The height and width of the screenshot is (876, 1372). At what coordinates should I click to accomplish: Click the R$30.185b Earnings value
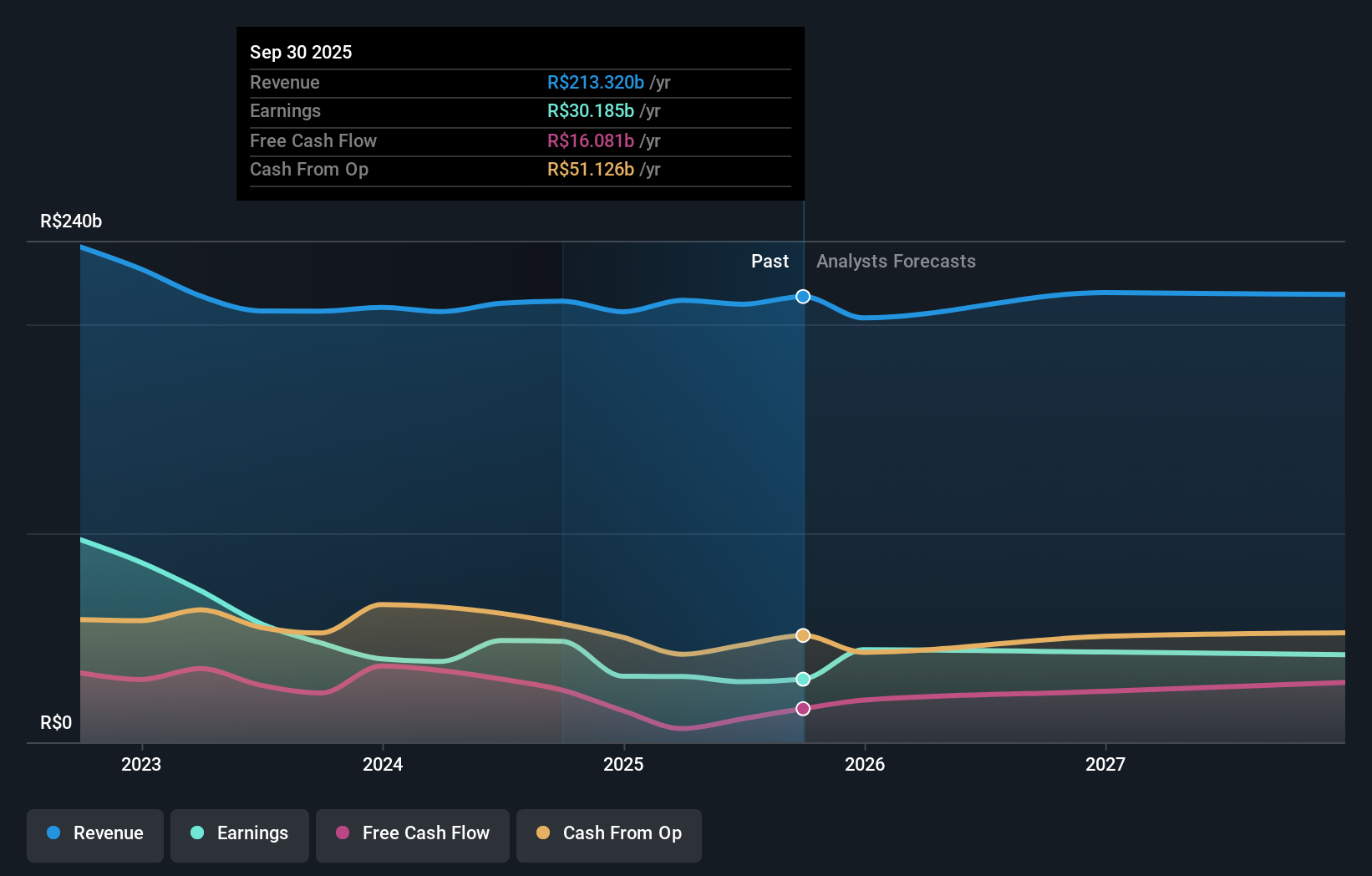click(x=590, y=110)
